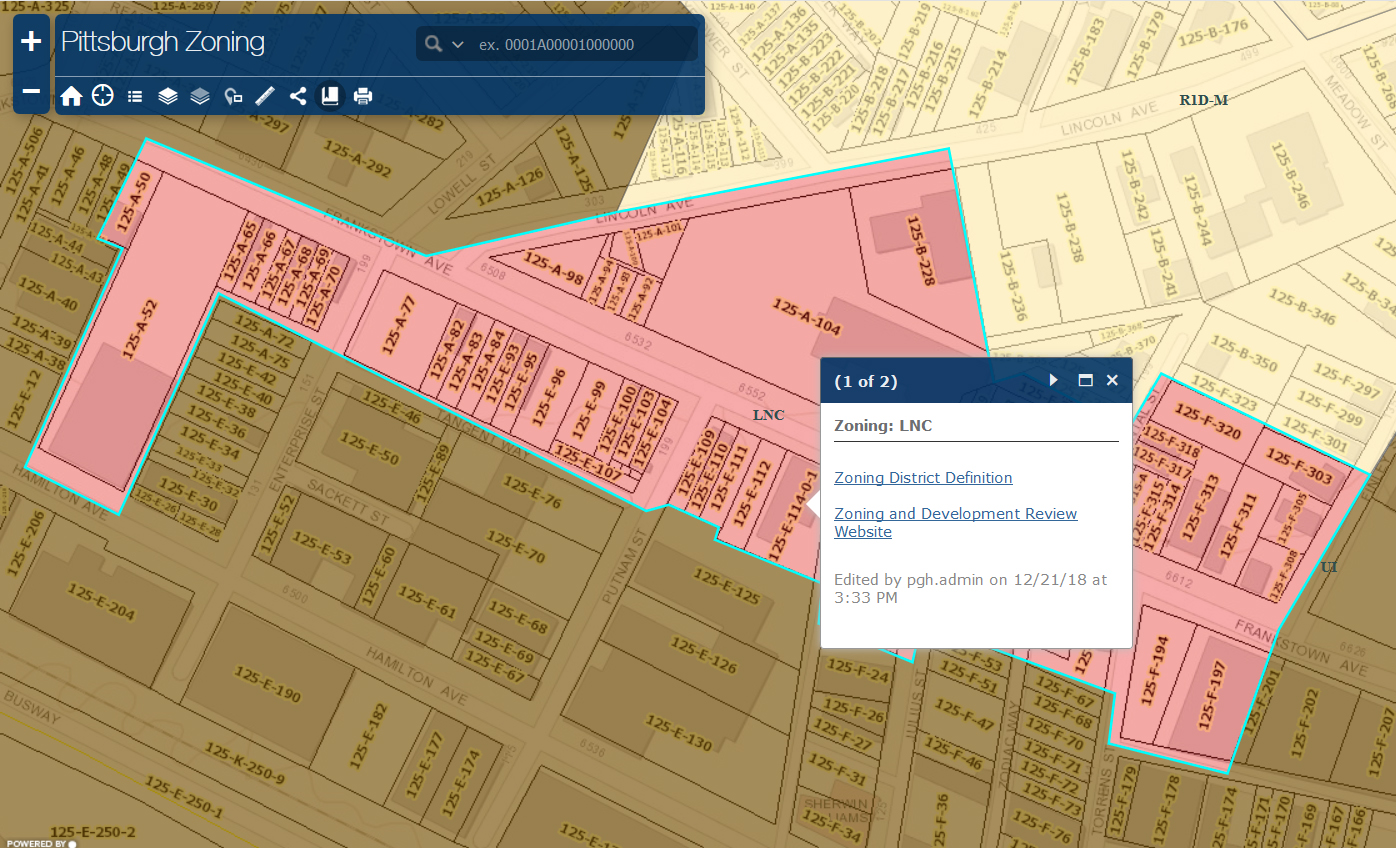Open the Zoning District Definition link
The height and width of the screenshot is (848, 1396).
pyautogui.click(x=923, y=478)
